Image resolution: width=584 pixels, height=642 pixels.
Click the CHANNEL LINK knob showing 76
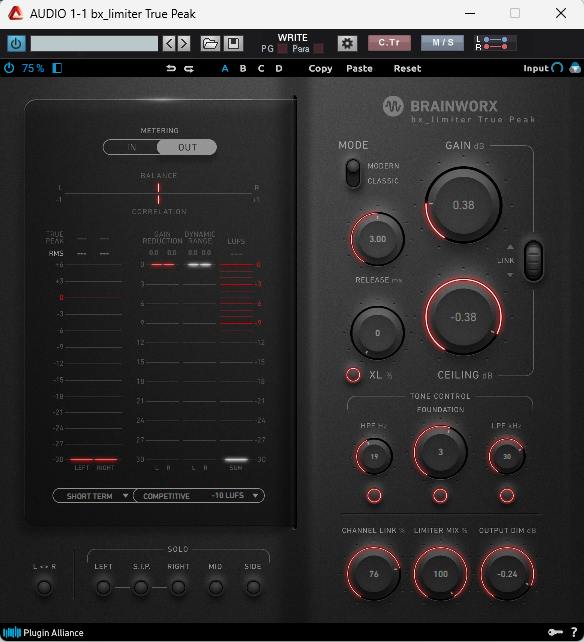[373, 574]
